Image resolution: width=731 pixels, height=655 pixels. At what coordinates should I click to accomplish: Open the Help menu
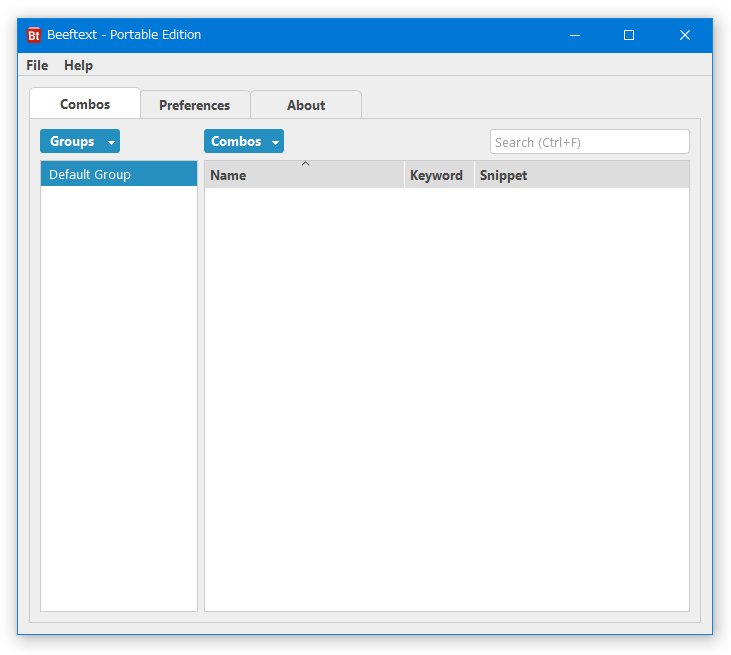pyautogui.click(x=78, y=65)
